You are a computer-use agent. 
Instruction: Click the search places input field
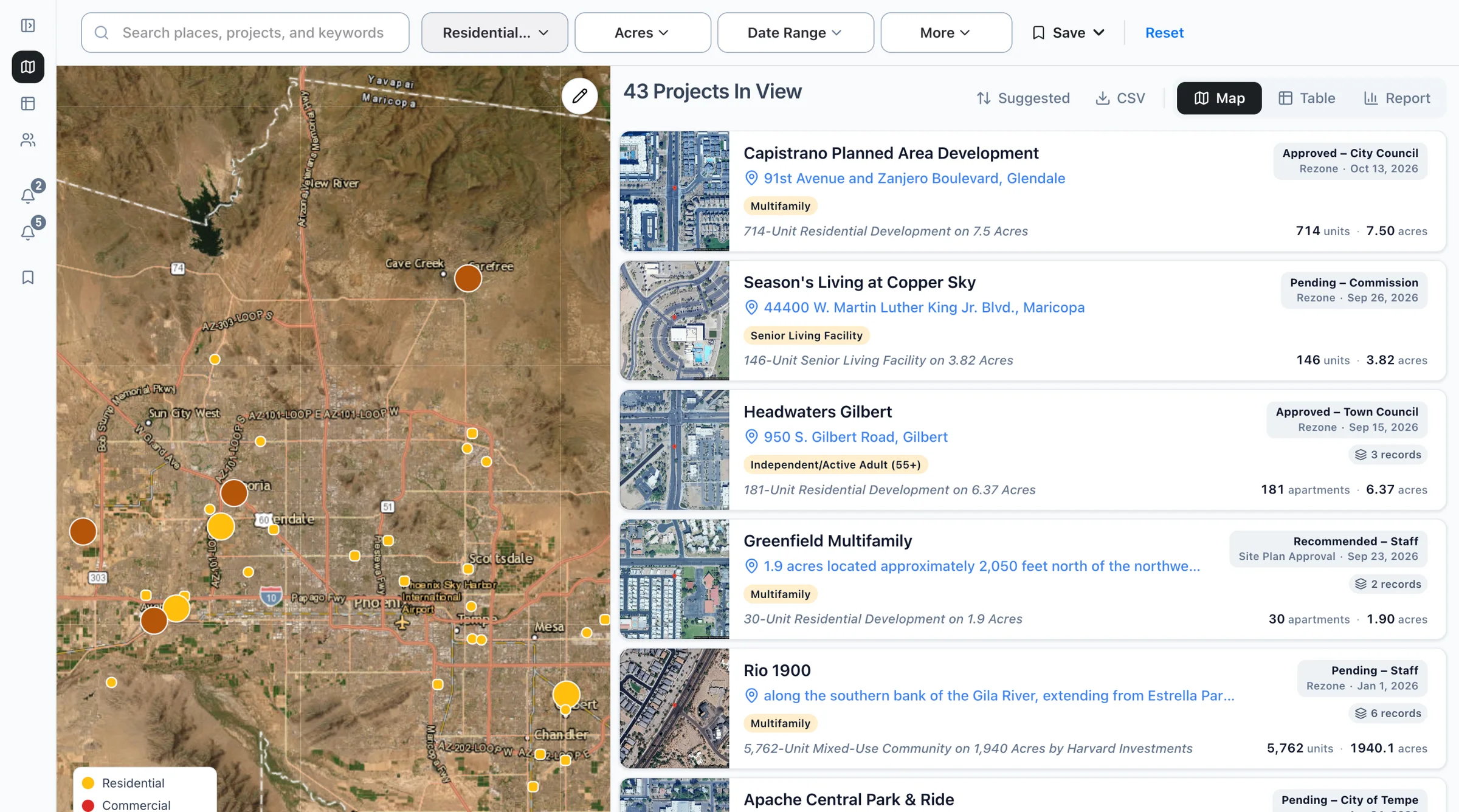pos(245,33)
